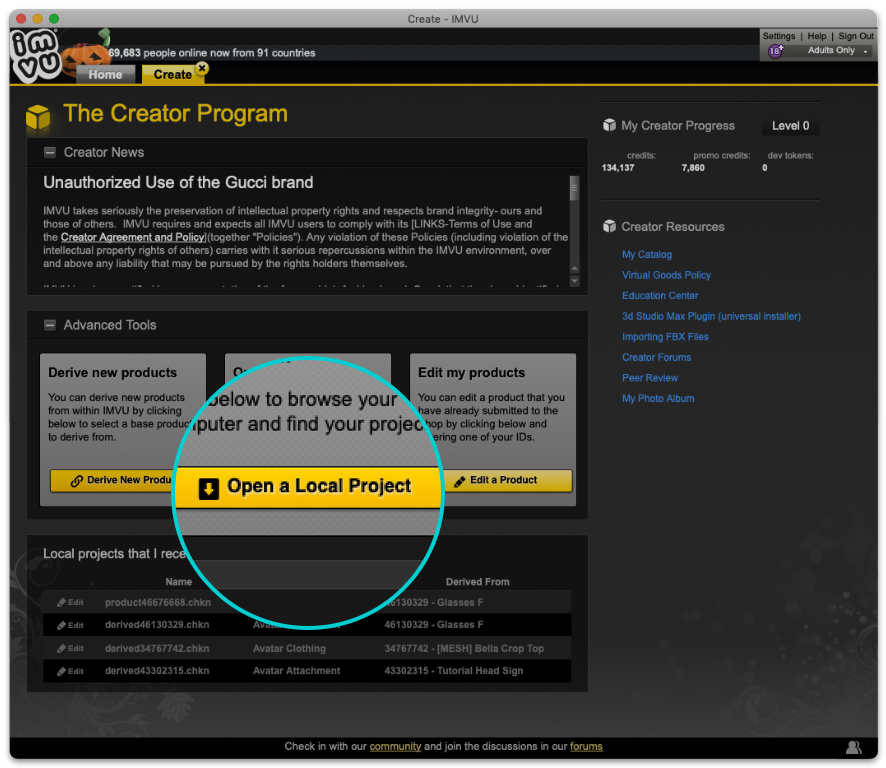The height and width of the screenshot is (768, 886).
Task: Open Creator Forums link
Action: tap(657, 357)
